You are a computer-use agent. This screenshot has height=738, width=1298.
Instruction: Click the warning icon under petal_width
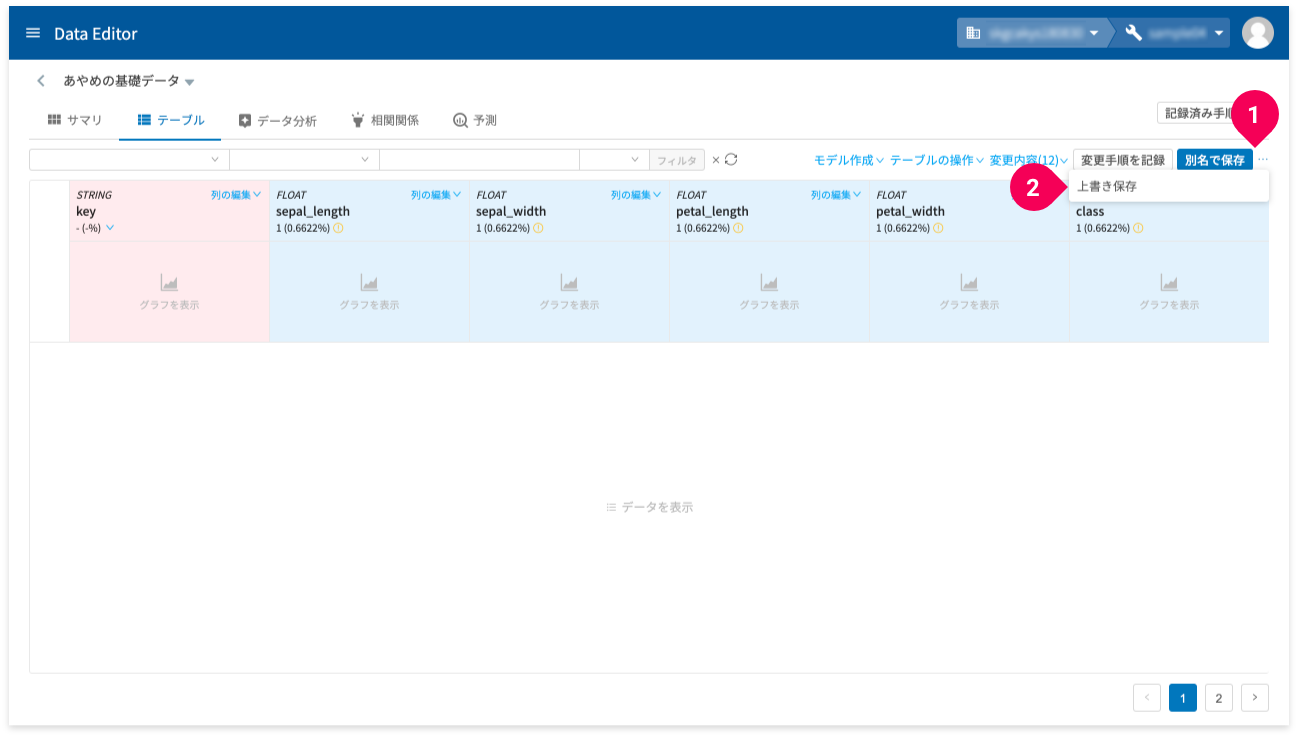[x=938, y=228]
